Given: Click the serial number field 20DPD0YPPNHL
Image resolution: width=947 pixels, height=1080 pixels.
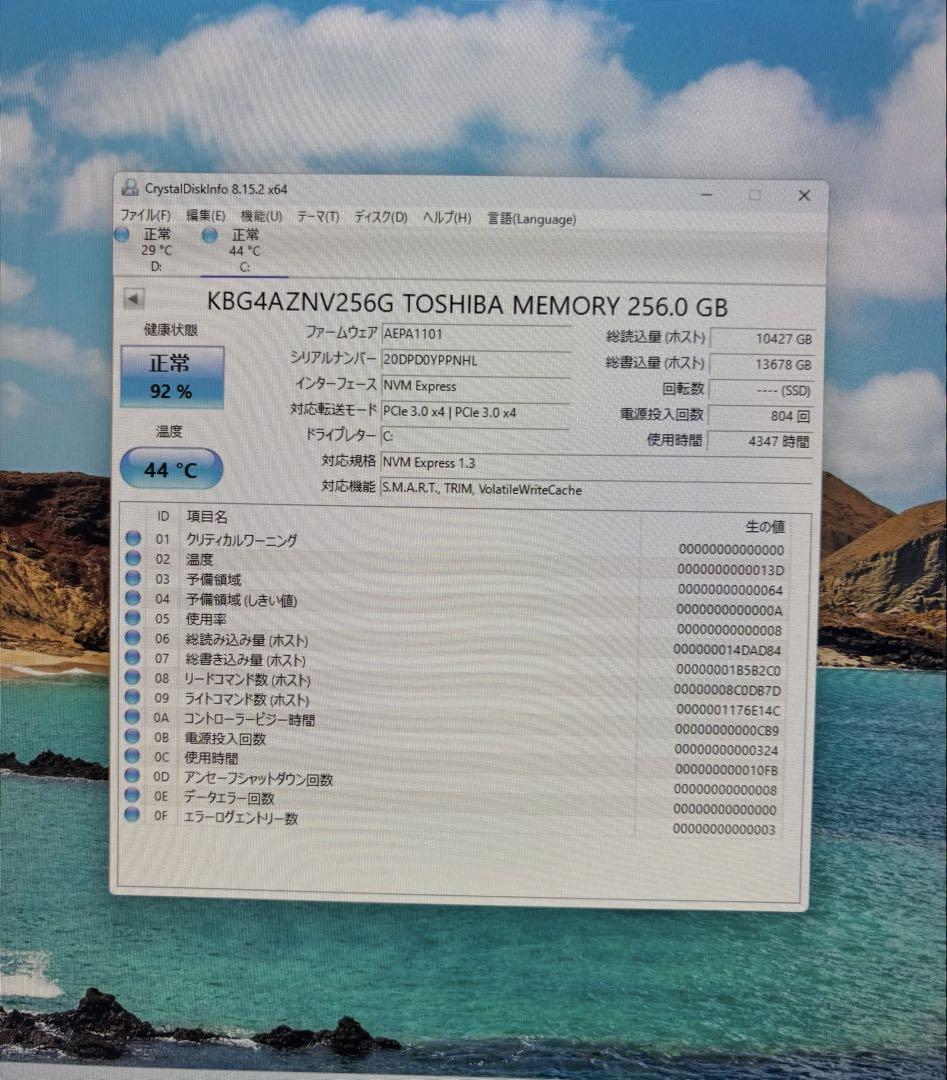Looking at the screenshot, I should pyautogui.click(x=475, y=360).
